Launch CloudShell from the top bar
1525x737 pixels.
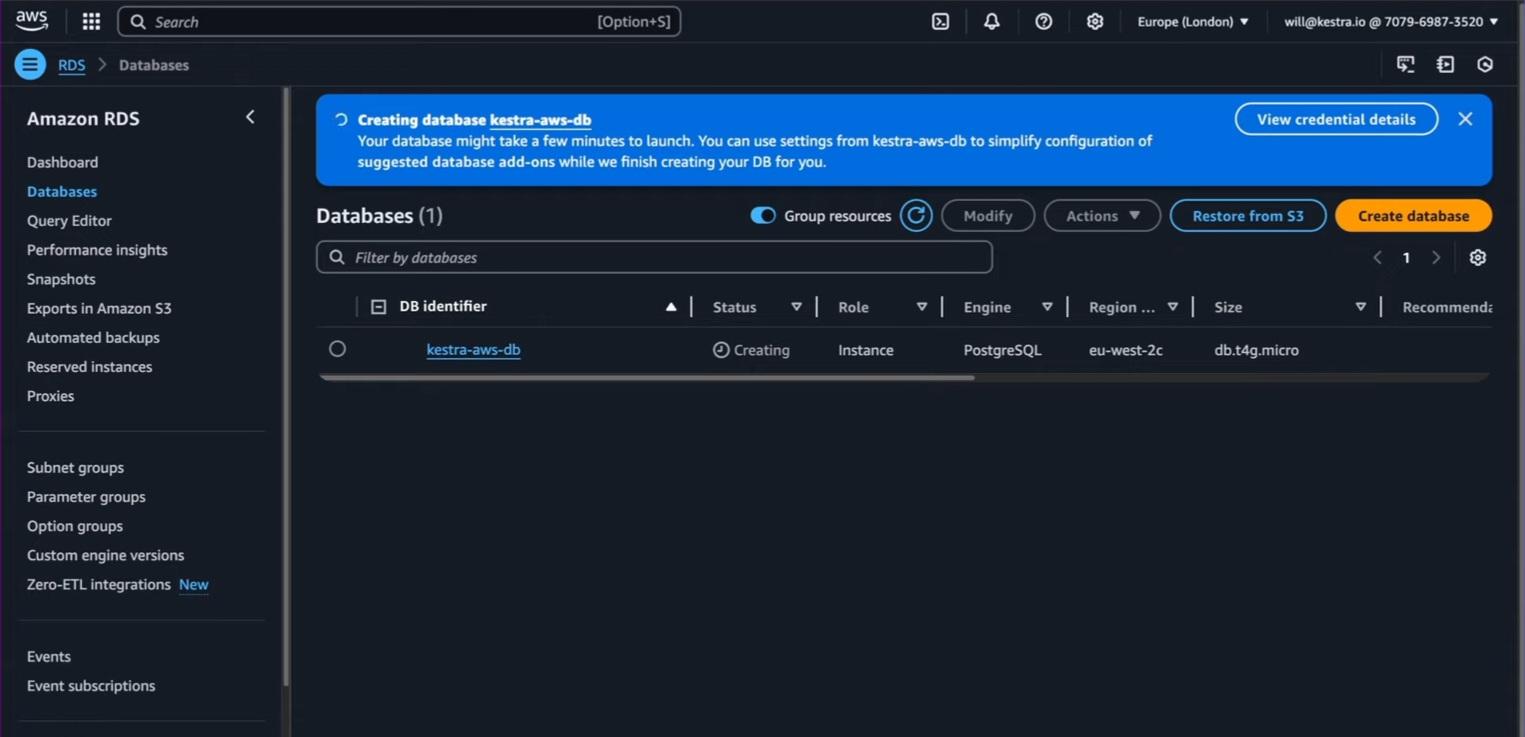[x=940, y=21]
